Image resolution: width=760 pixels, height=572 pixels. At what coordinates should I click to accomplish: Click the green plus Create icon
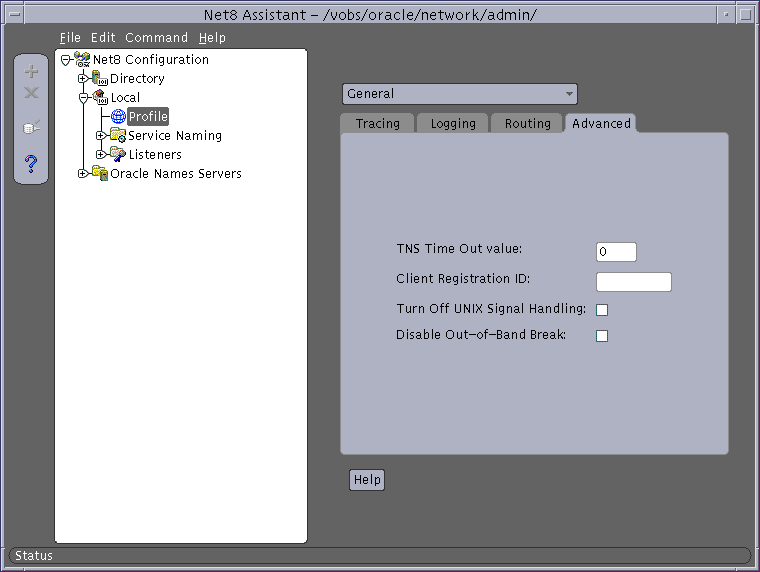31,71
